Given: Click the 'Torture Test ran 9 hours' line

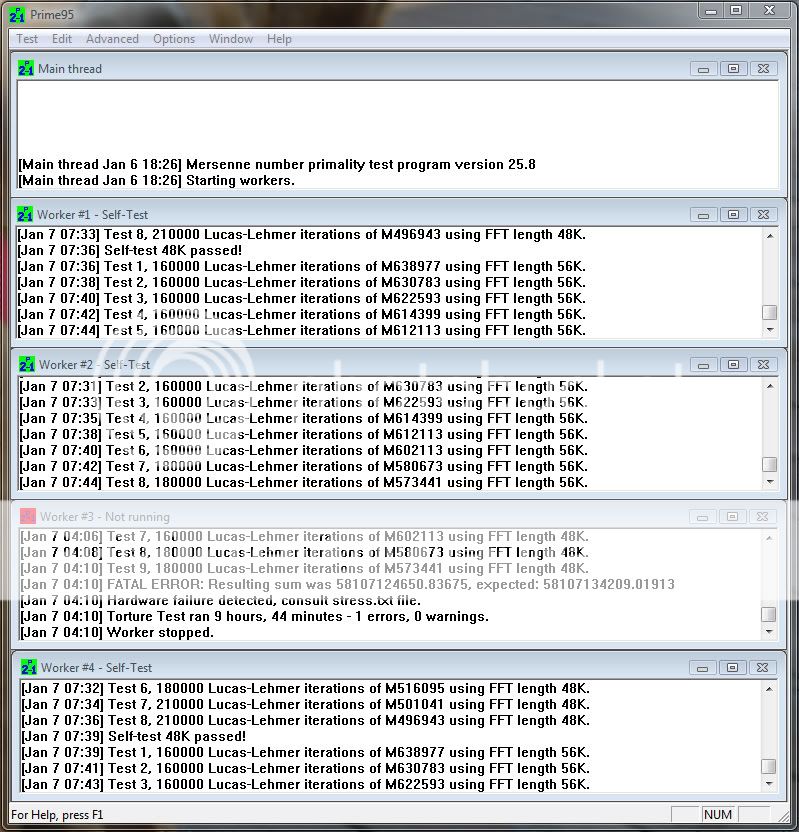Looking at the screenshot, I should tap(255, 617).
